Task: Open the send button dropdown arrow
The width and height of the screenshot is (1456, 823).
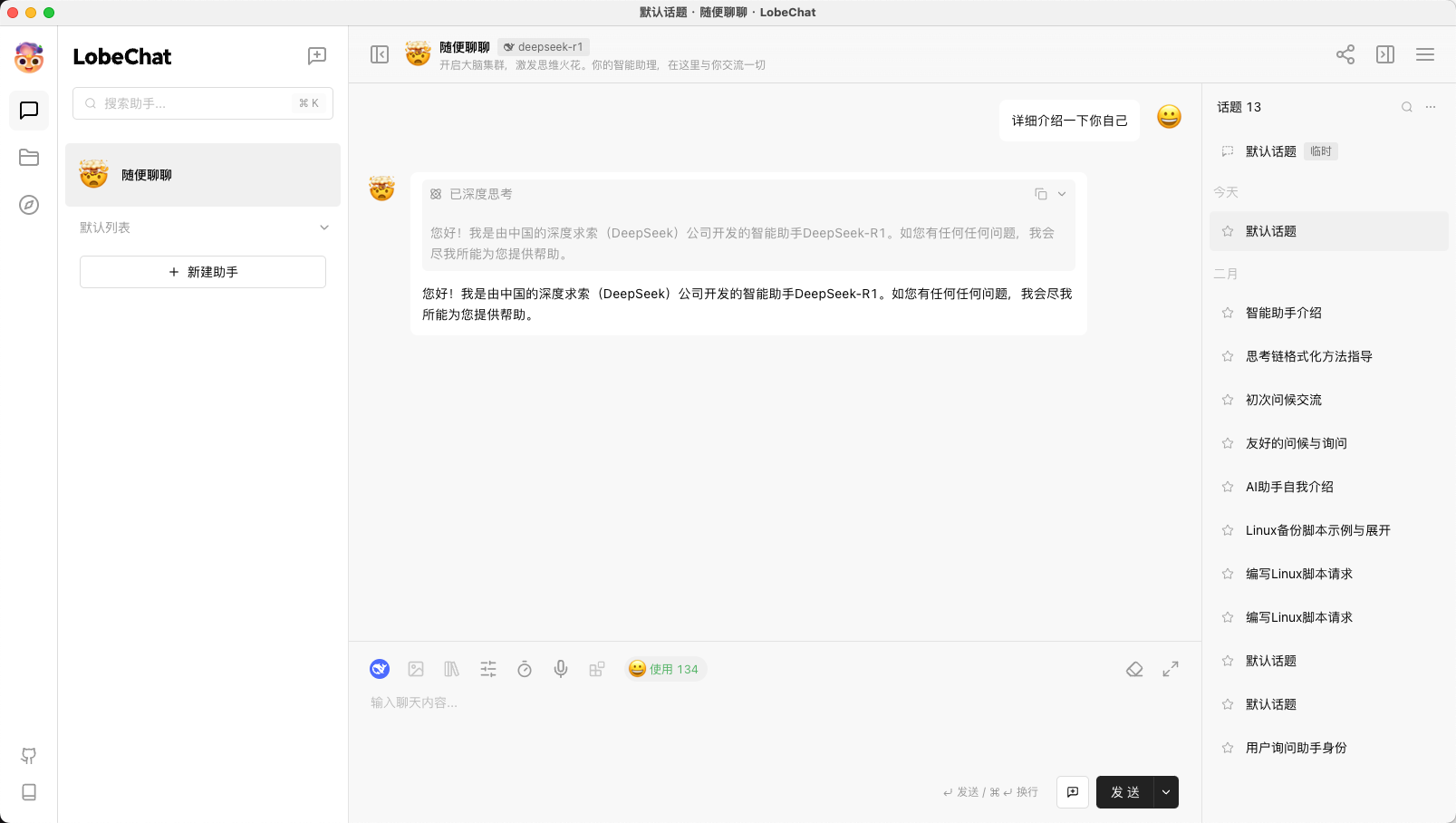Action: click(x=1166, y=792)
